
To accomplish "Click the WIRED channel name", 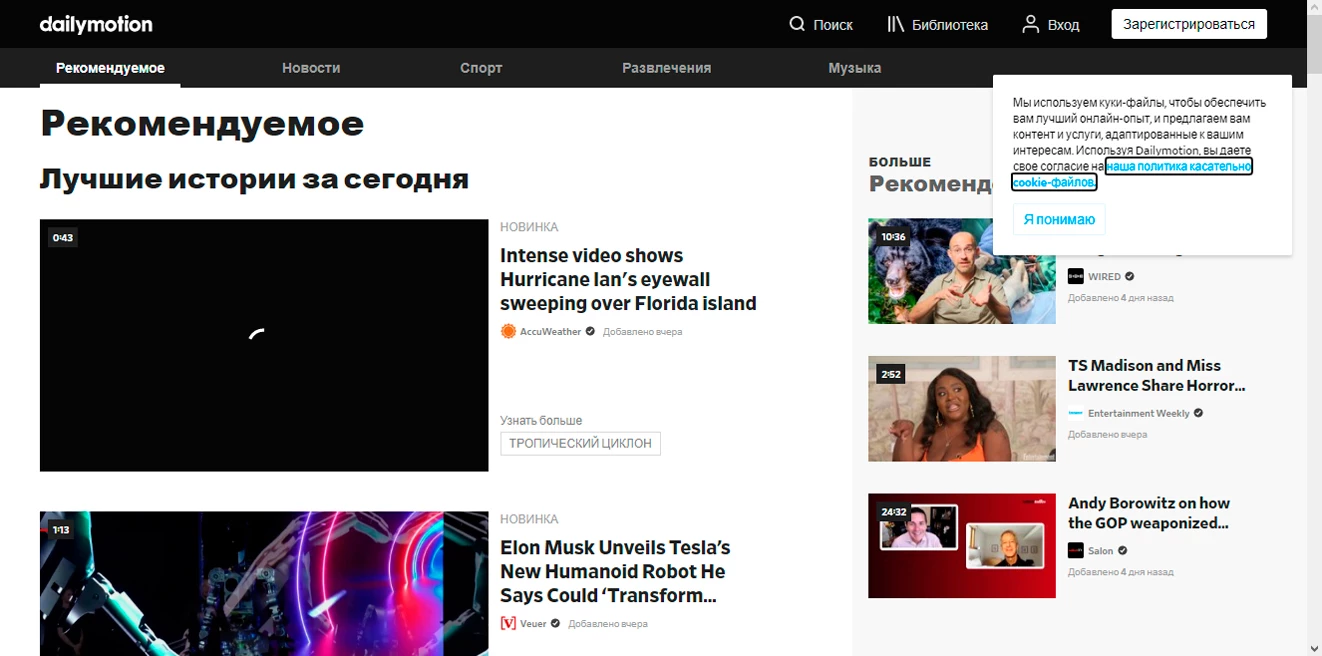I will [x=1104, y=276].
